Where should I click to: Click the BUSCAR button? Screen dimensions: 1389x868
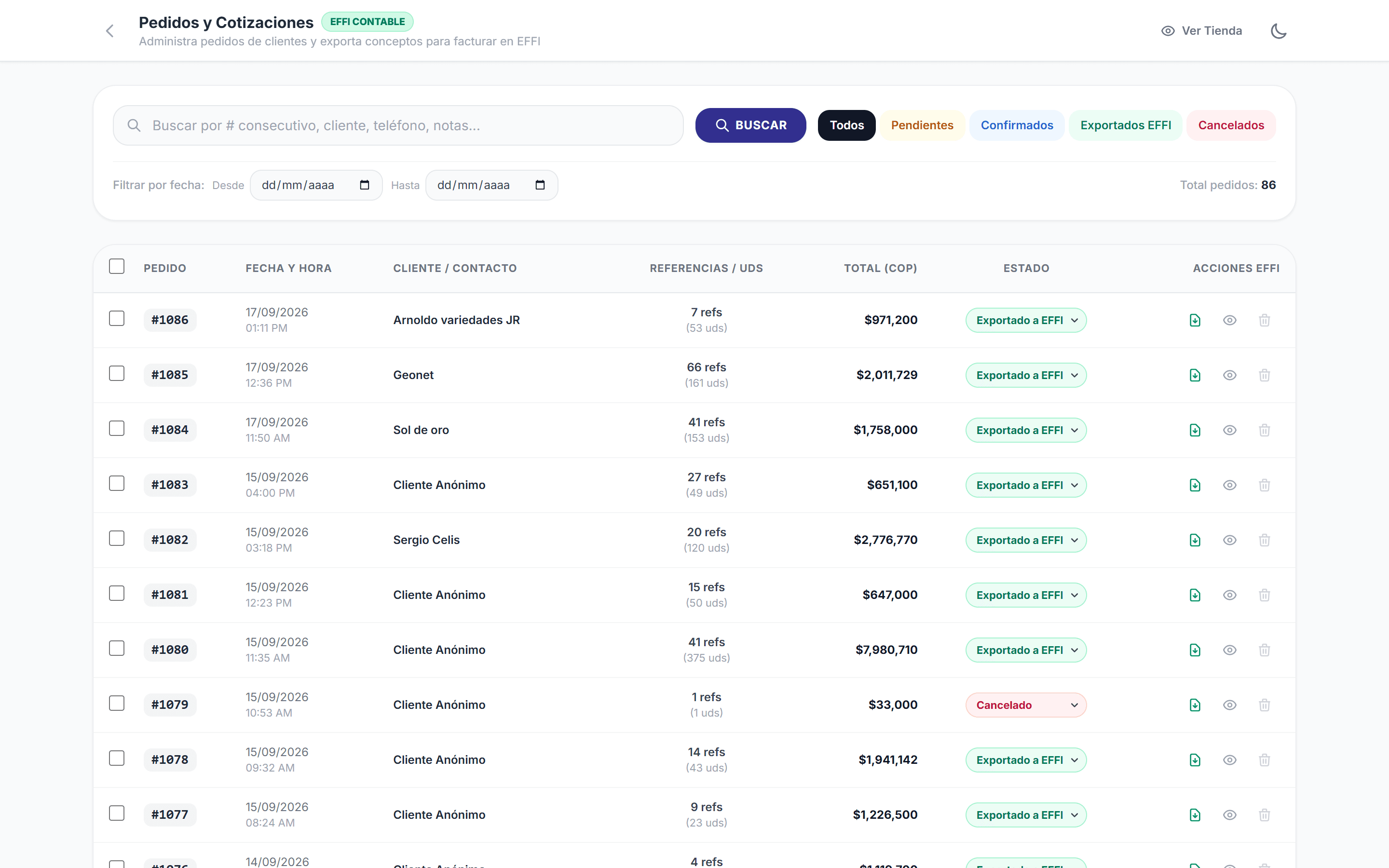pyautogui.click(x=750, y=125)
